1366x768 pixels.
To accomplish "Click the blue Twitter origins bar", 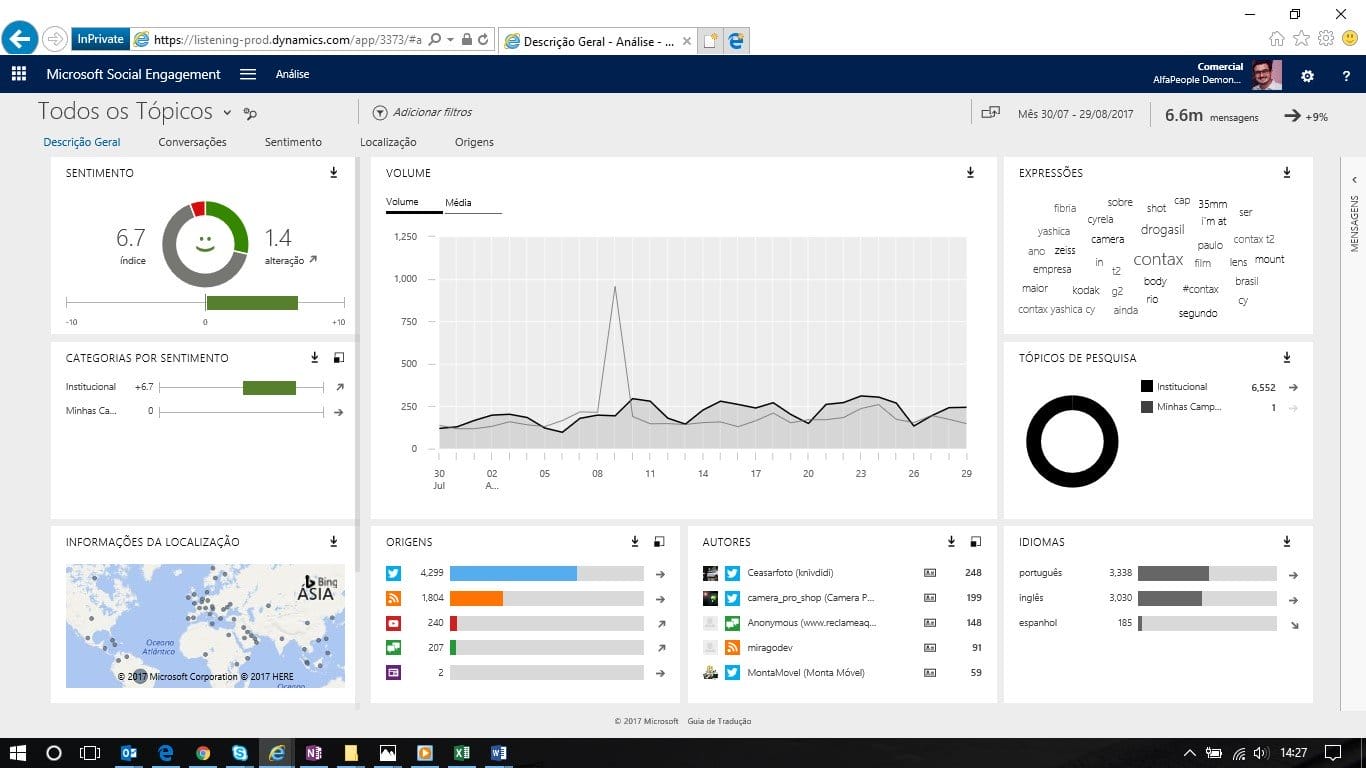I will click(x=513, y=573).
